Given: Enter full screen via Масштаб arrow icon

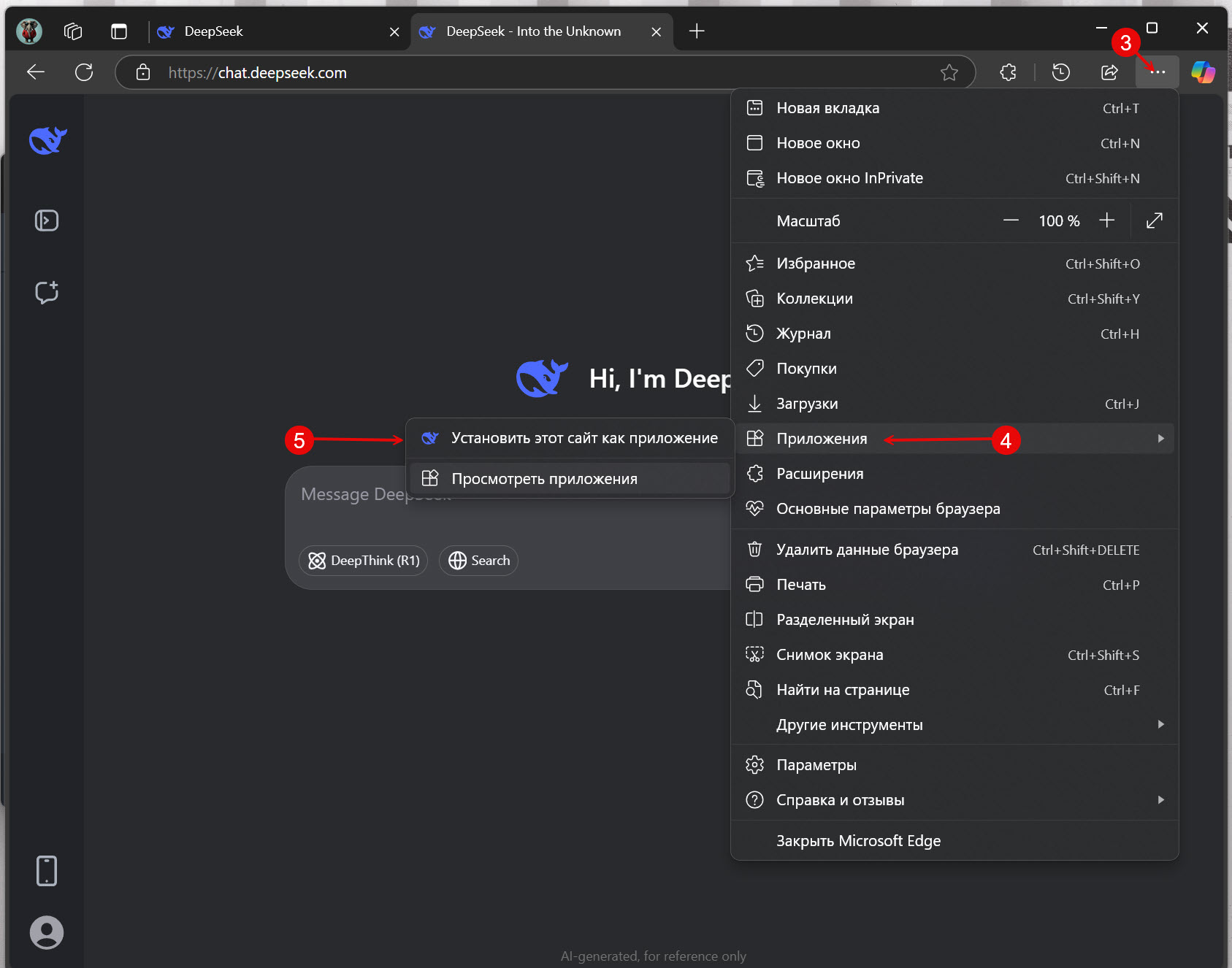Looking at the screenshot, I should tap(1154, 220).
